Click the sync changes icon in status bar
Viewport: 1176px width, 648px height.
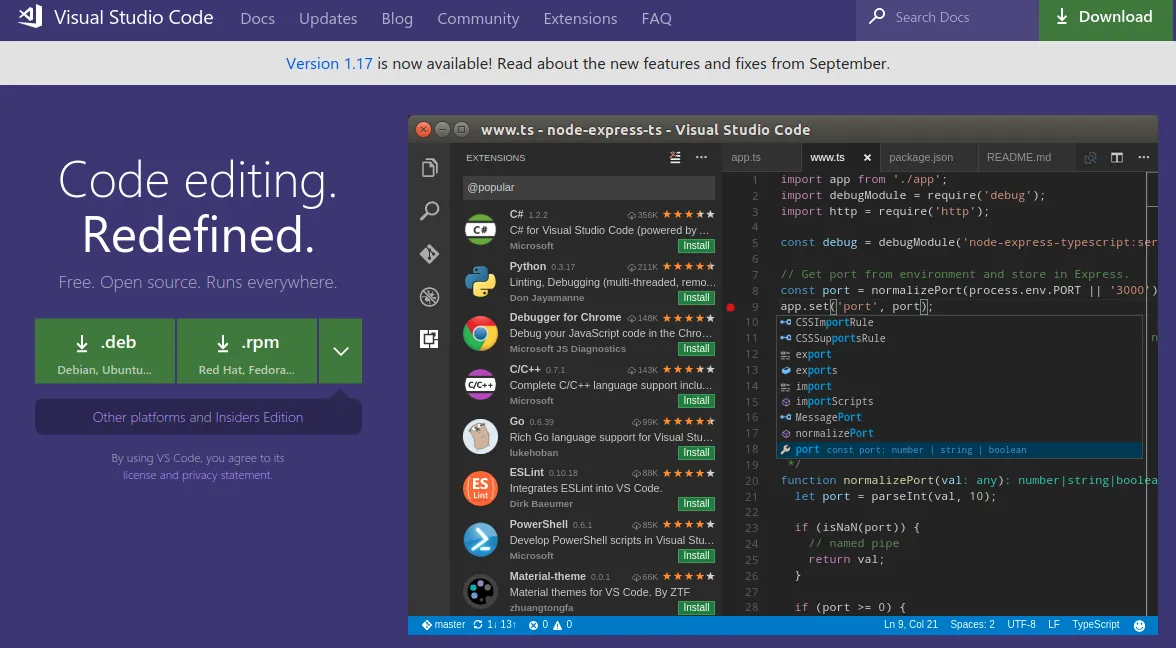click(478, 625)
